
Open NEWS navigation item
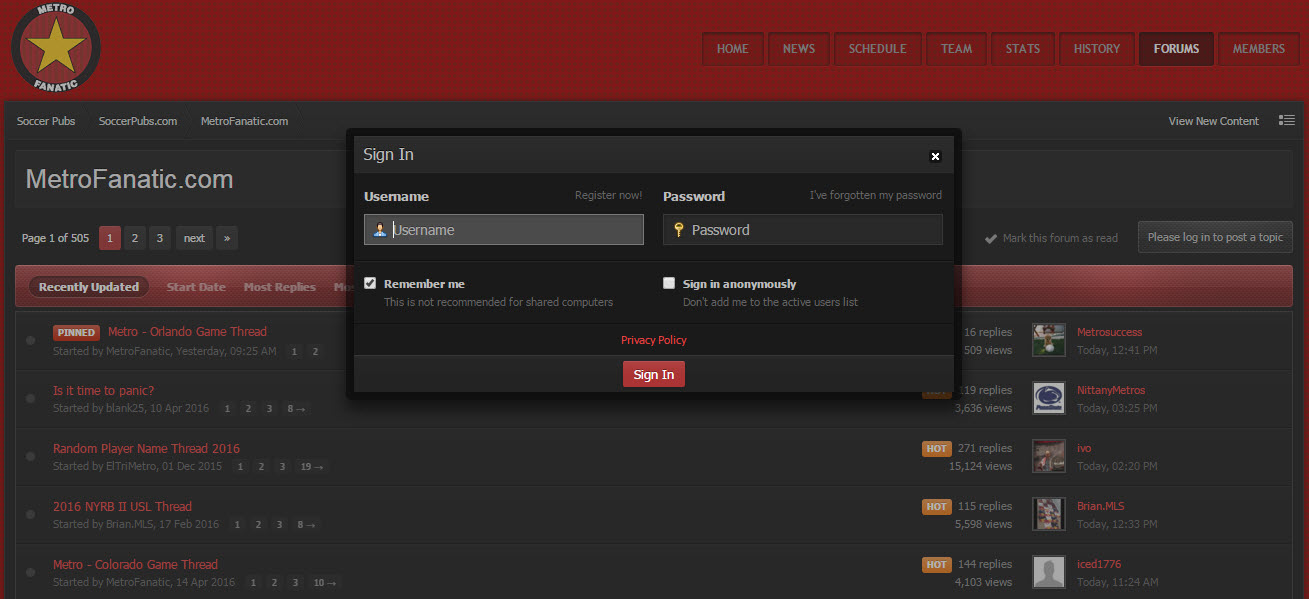tap(799, 48)
